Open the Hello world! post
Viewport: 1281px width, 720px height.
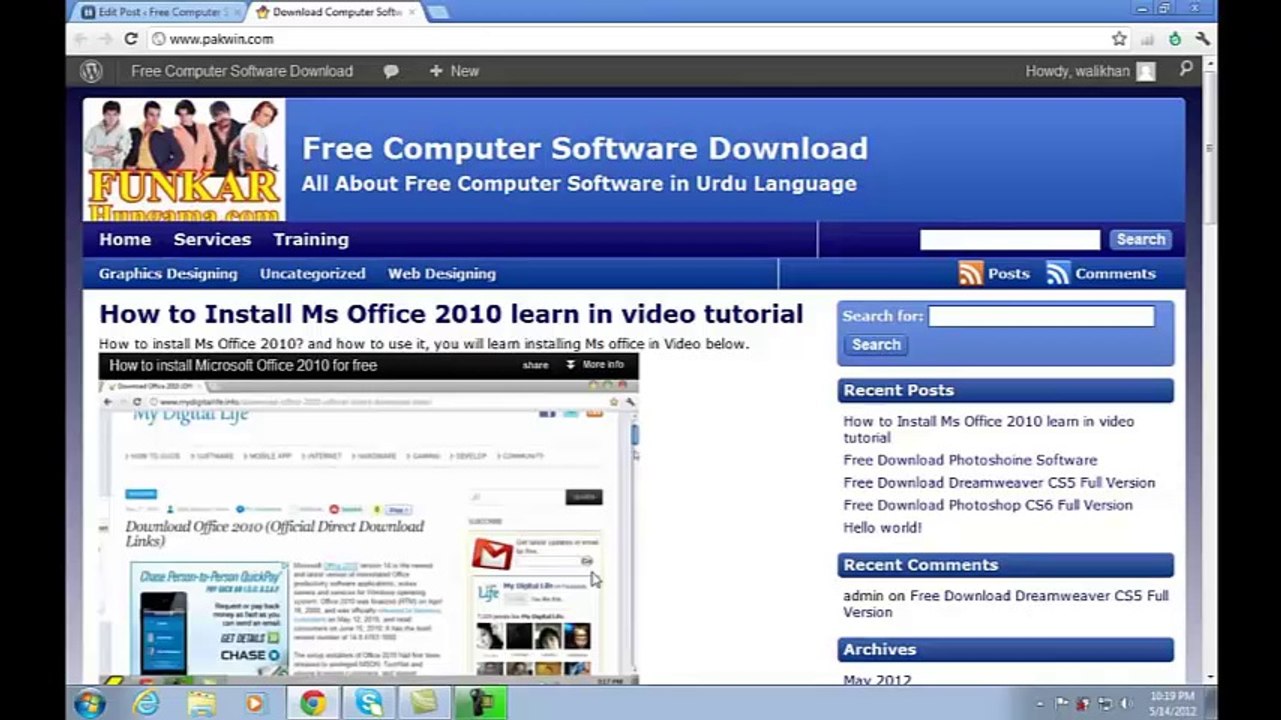point(882,527)
